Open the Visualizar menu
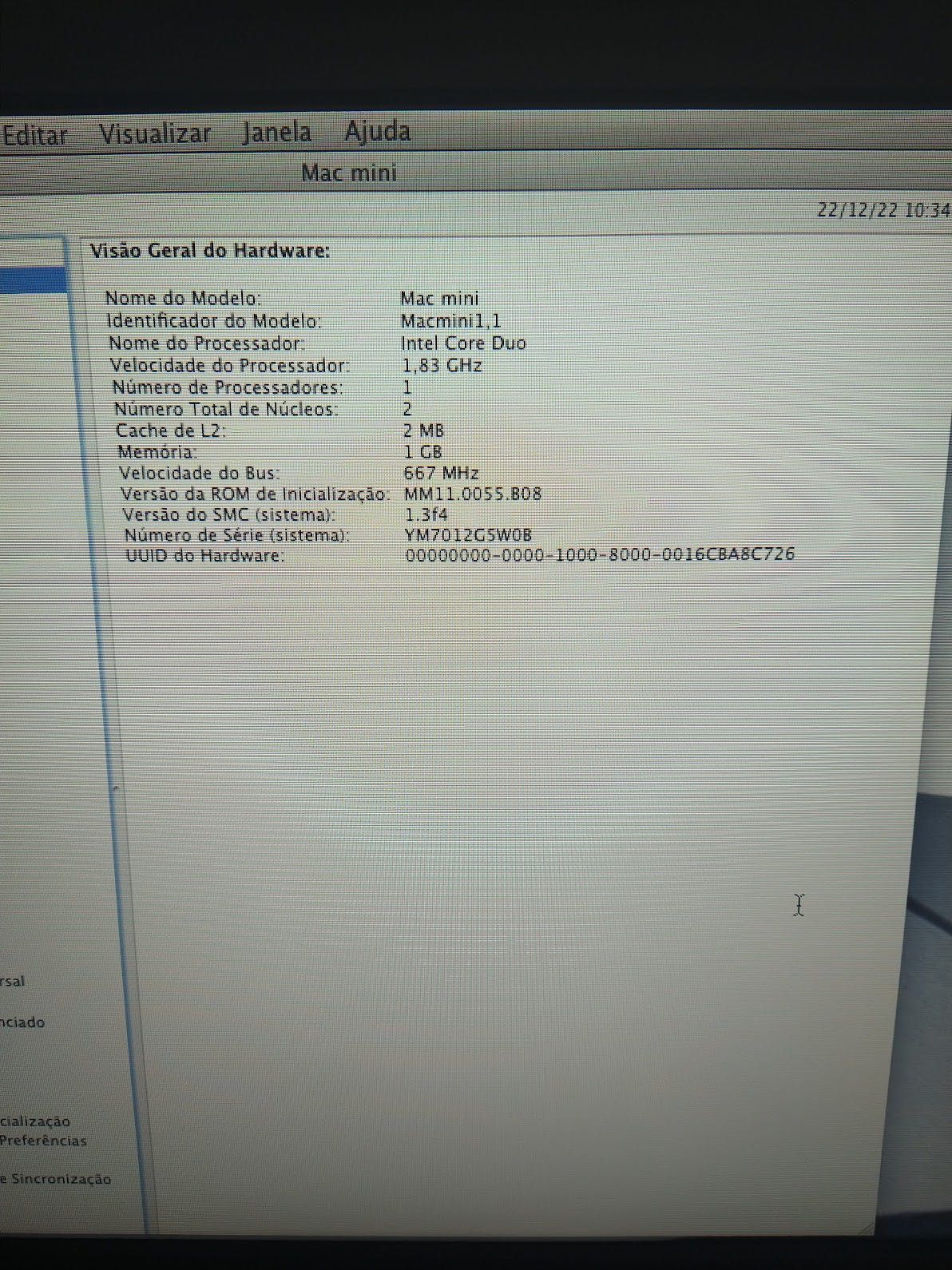The image size is (952, 1270). [x=155, y=133]
